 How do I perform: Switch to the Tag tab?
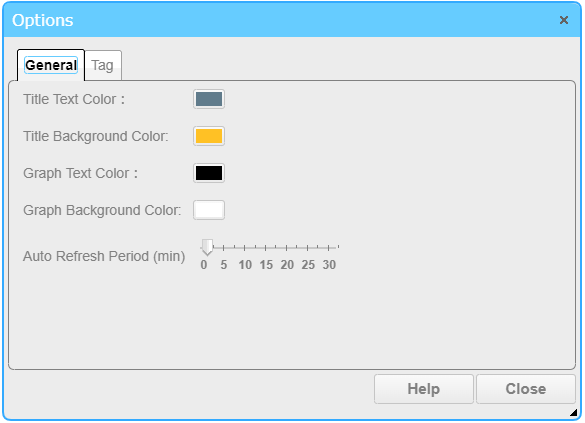(102, 65)
